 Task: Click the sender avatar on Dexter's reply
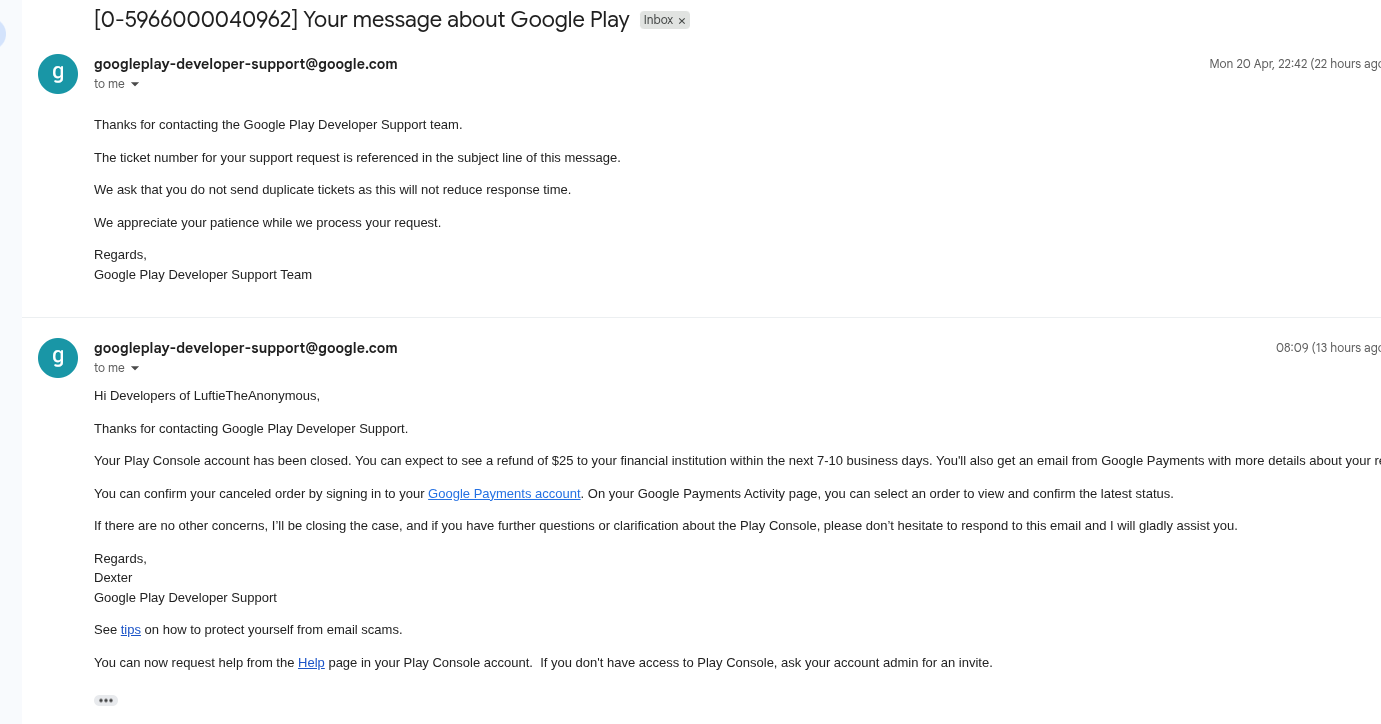click(58, 358)
